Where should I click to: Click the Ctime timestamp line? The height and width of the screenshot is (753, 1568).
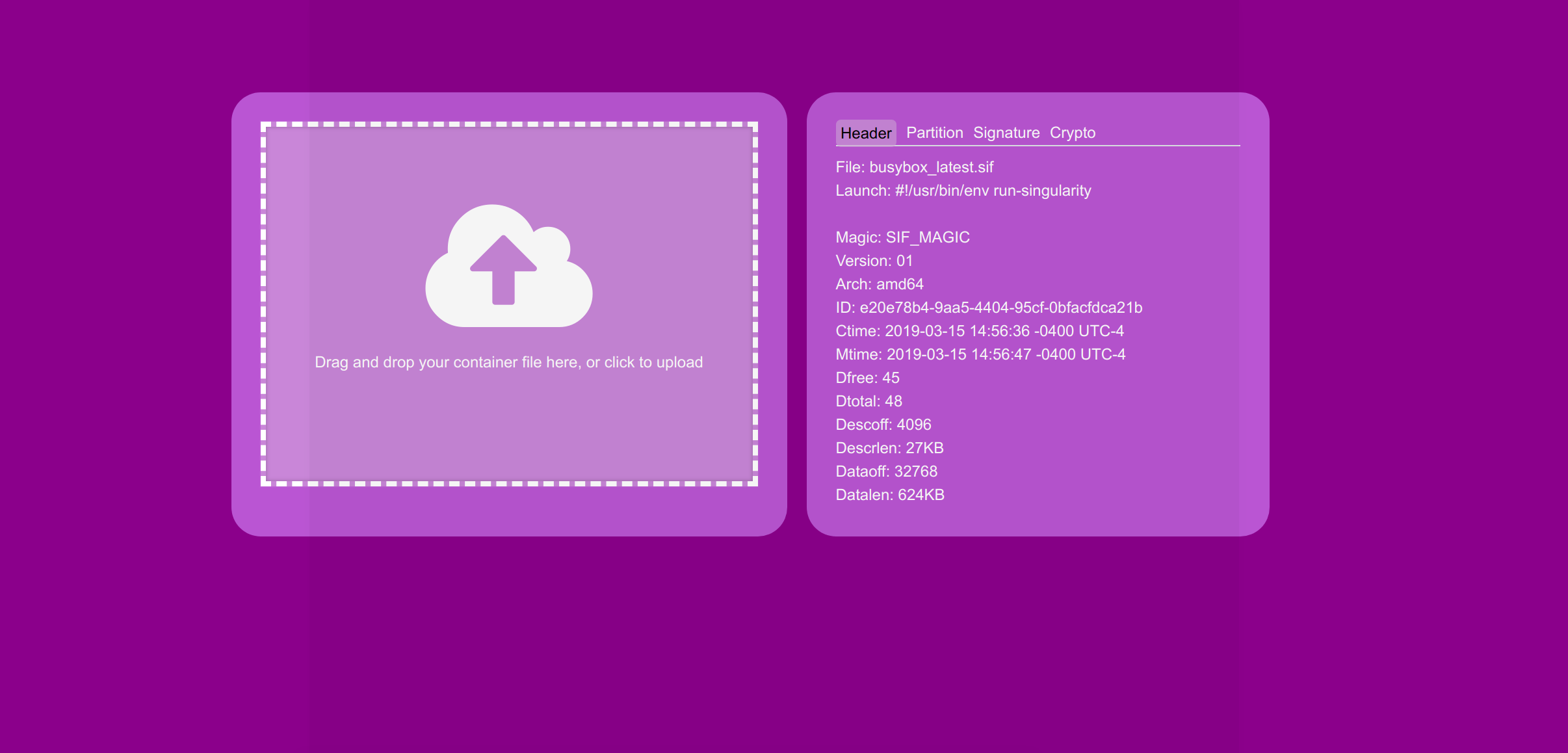(979, 331)
